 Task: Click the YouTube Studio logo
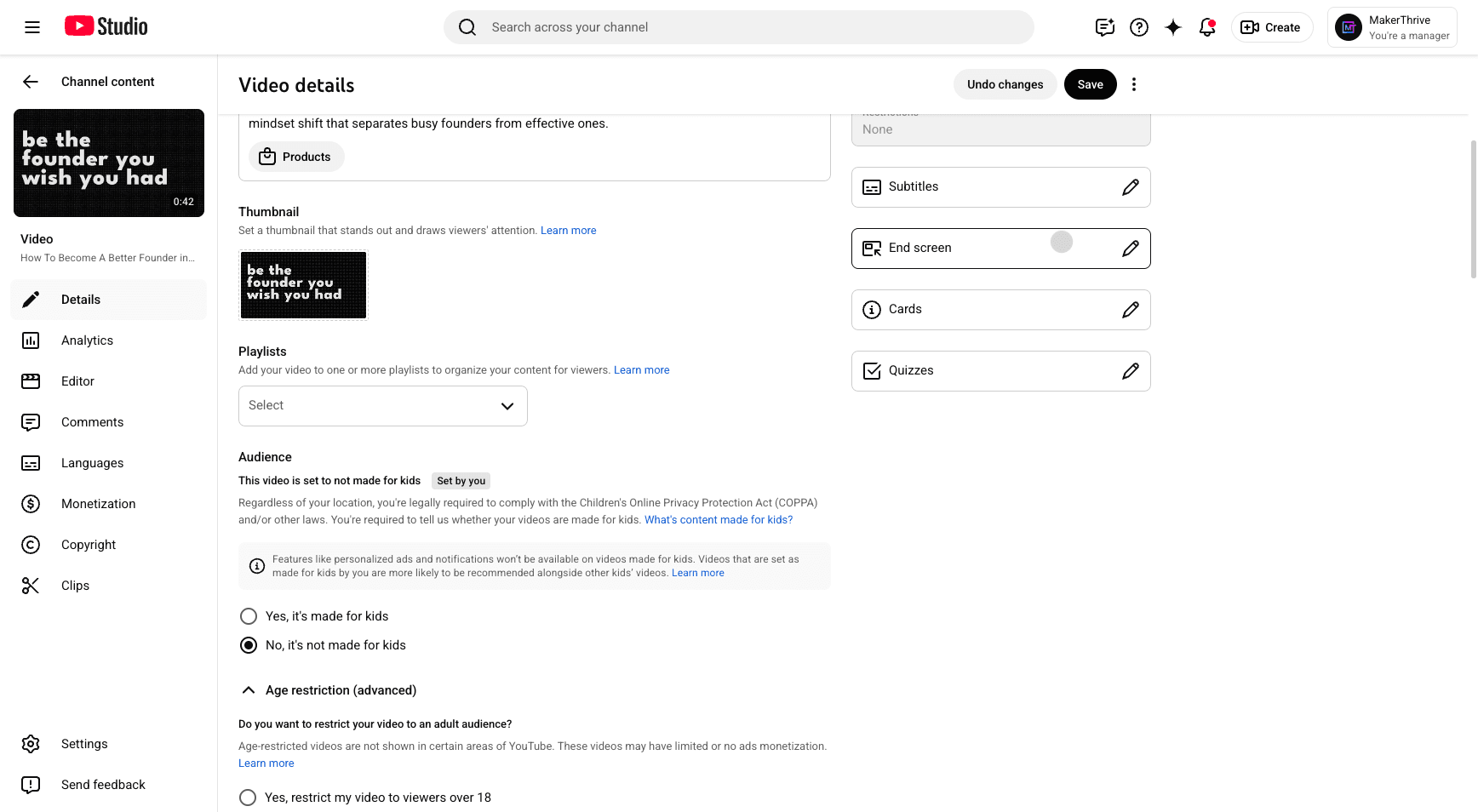click(106, 26)
